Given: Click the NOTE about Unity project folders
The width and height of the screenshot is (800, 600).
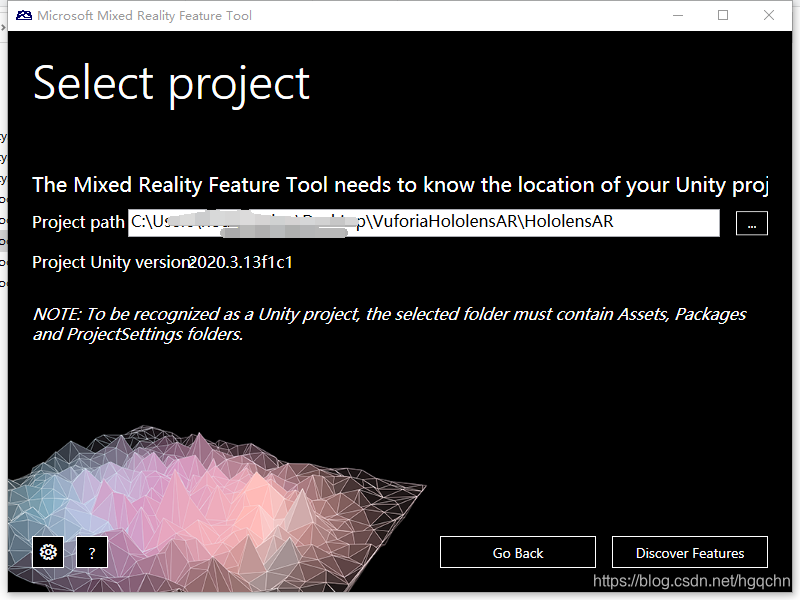Looking at the screenshot, I should [x=389, y=324].
